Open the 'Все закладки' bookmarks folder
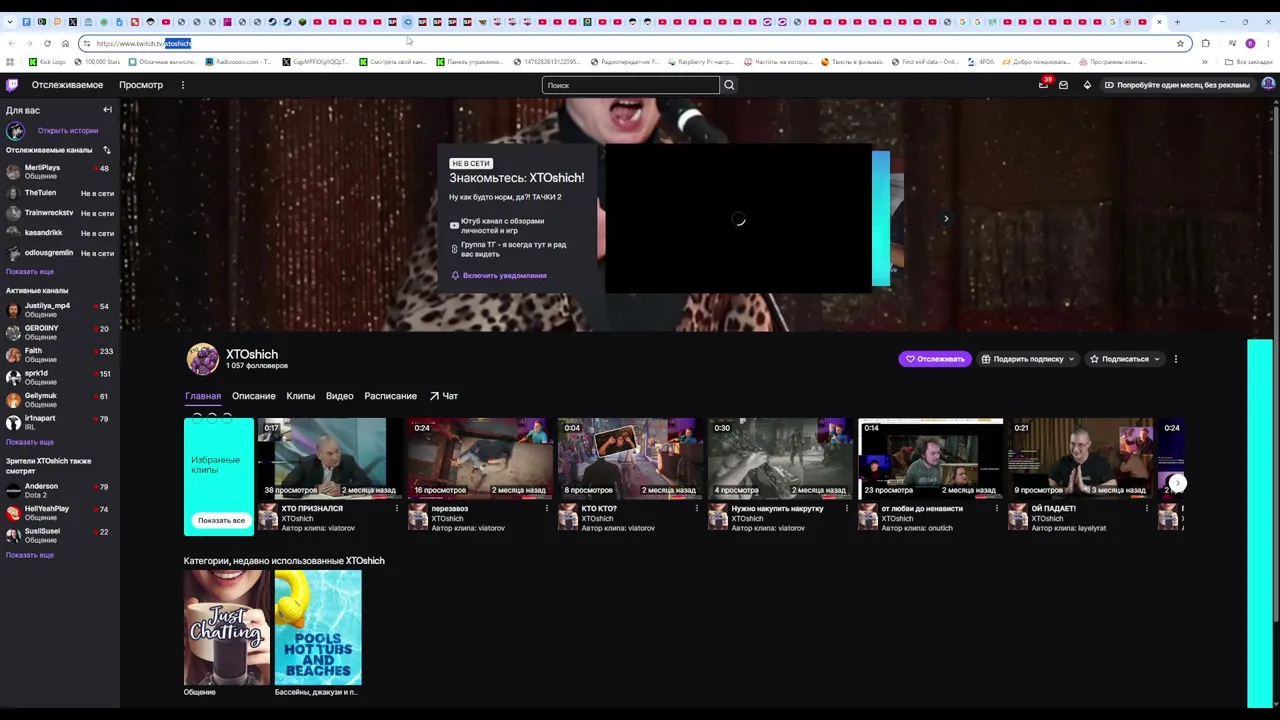Screen dimensions: 1280x720 (1249, 62)
